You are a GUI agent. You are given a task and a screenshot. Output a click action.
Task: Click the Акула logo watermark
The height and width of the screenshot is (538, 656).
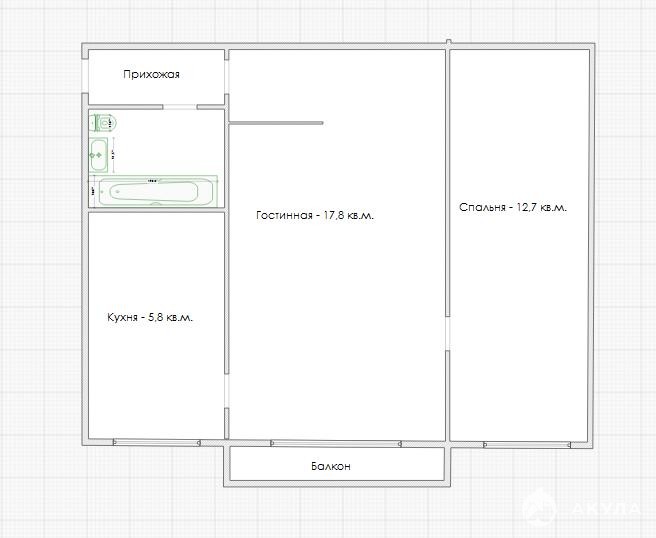tap(541, 509)
